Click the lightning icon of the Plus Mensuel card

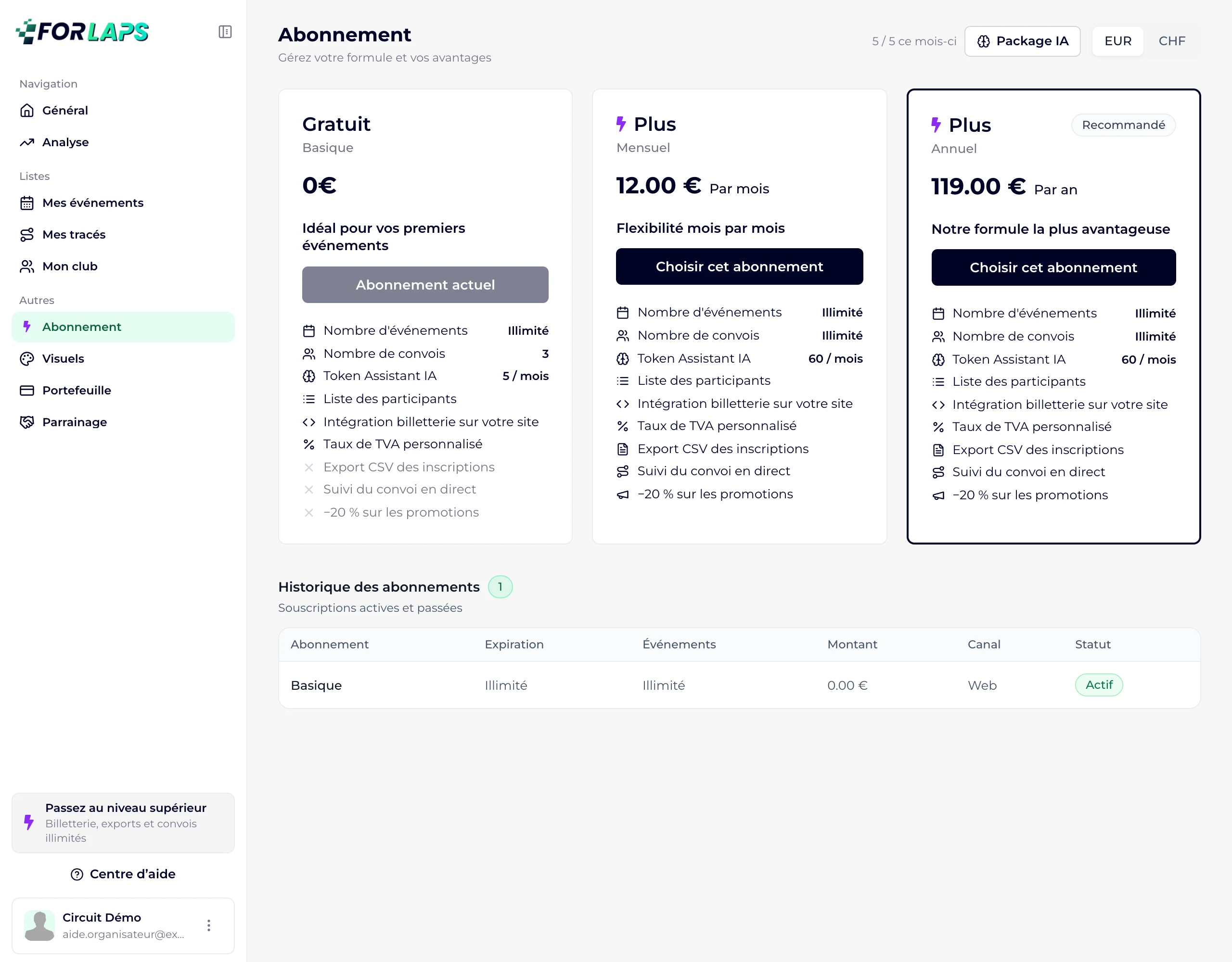pyautogui.click(x=621, y=124)
